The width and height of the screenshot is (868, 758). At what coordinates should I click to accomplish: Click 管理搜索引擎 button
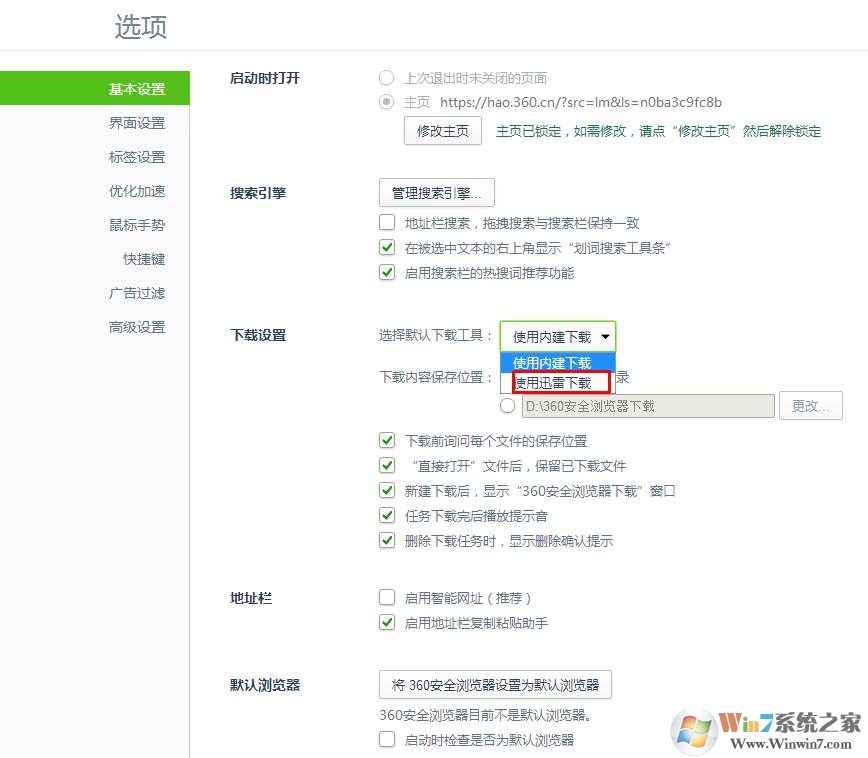[437, 193]
